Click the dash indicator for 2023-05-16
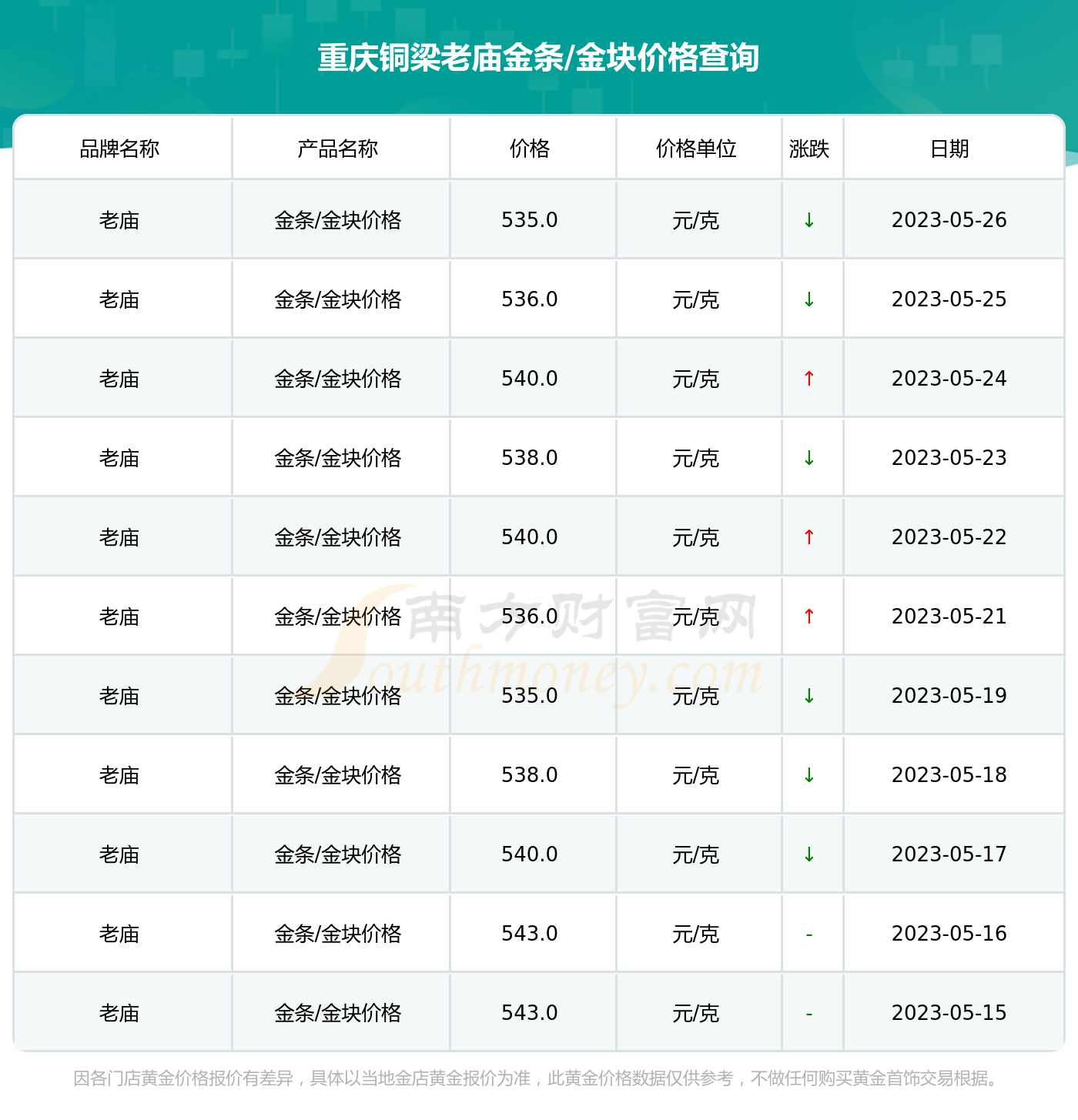This screenshot has width=1078, height=1120. 809,934
